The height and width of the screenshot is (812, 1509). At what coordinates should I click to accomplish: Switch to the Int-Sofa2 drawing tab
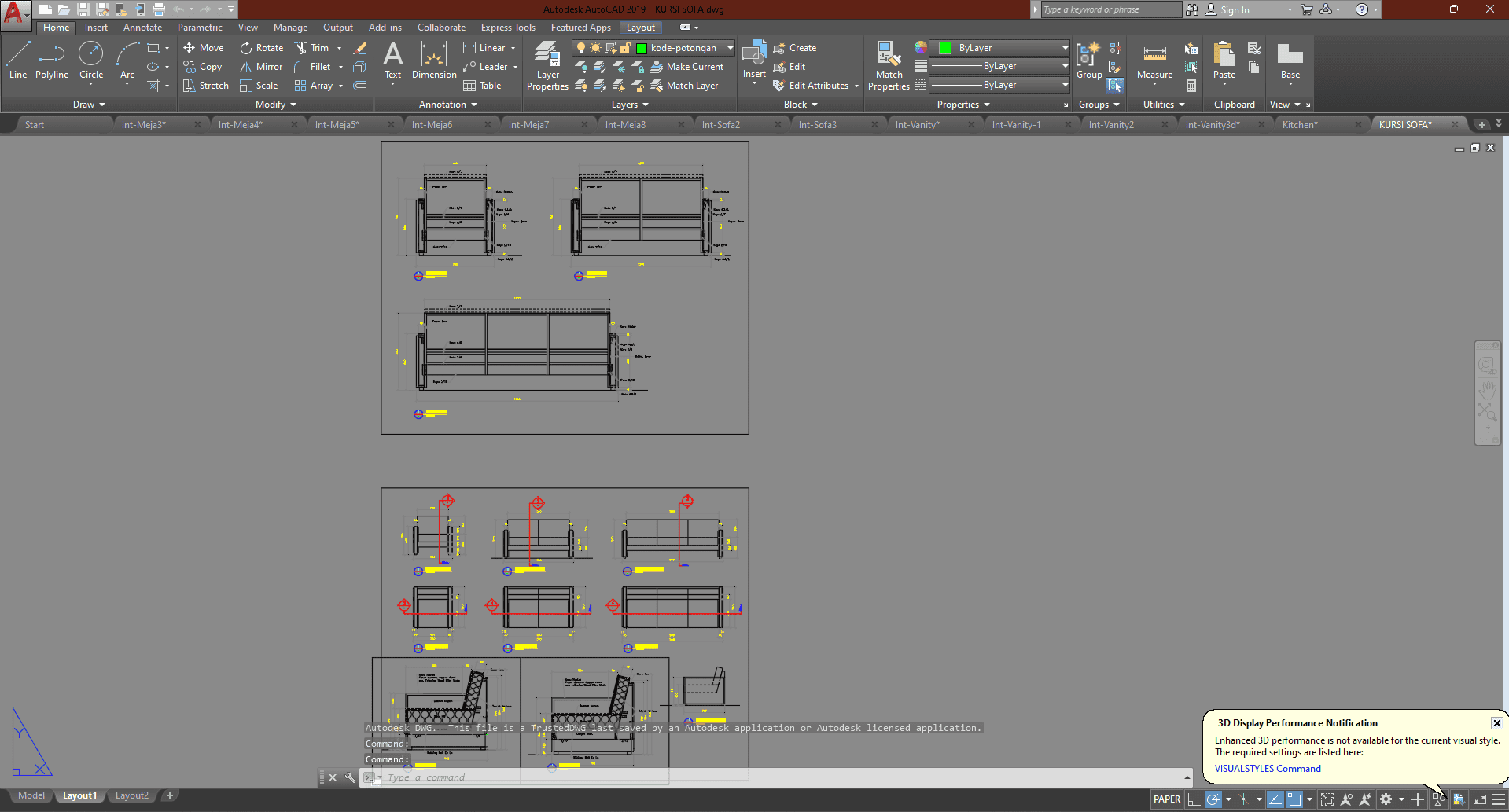721,125
